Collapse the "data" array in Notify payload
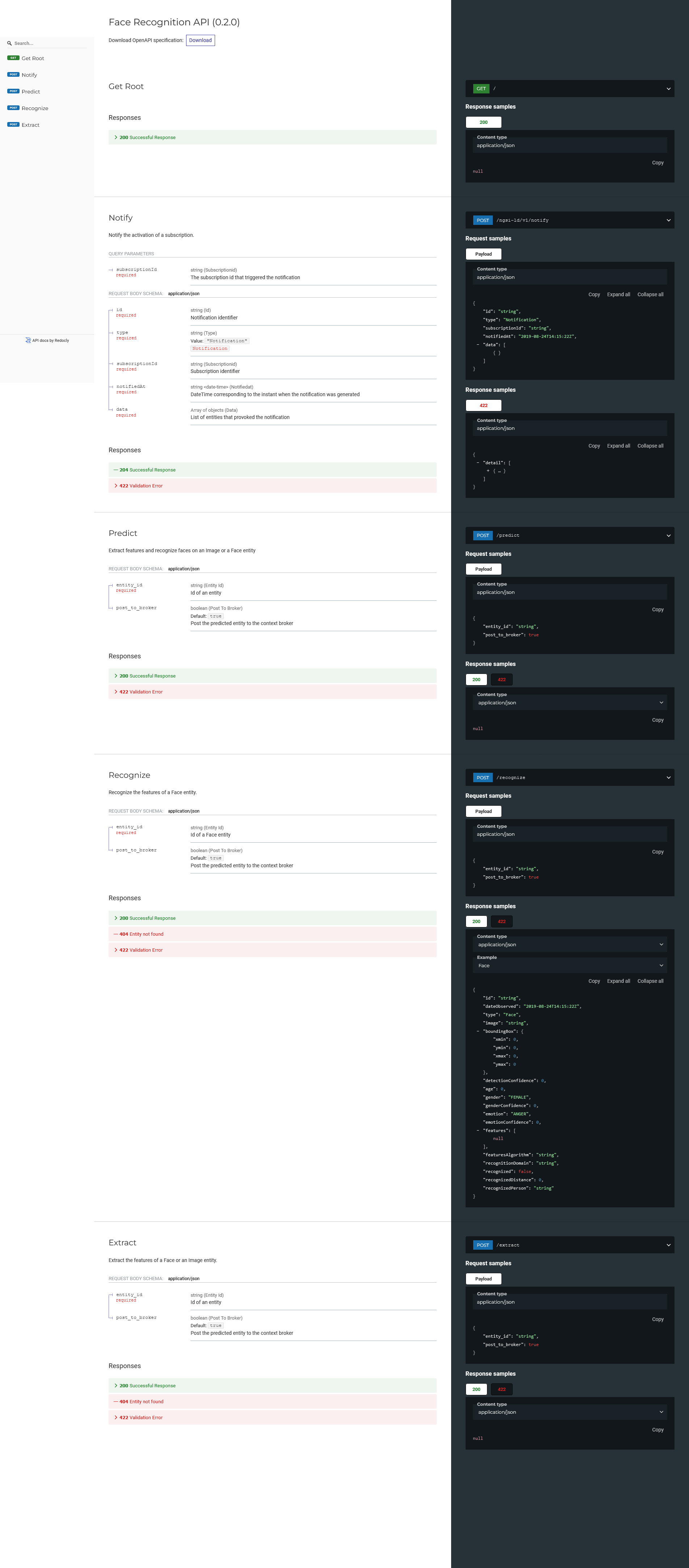This screenshot has width=689, height=1568. pyautogui.click(x=478, y=344)
